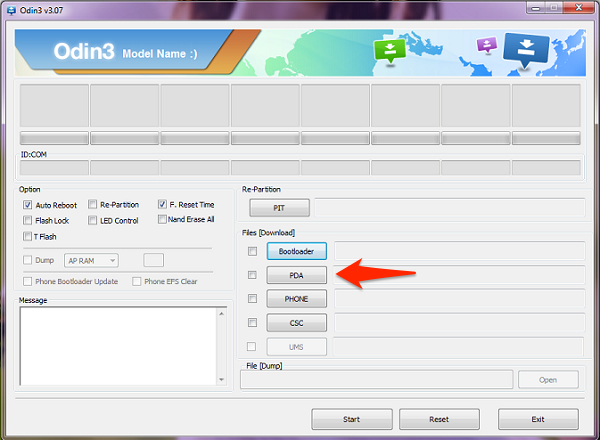Viewport: 600px width, 440px height.
Task: Enable the Flash Lock option
Action: (28, 220)
